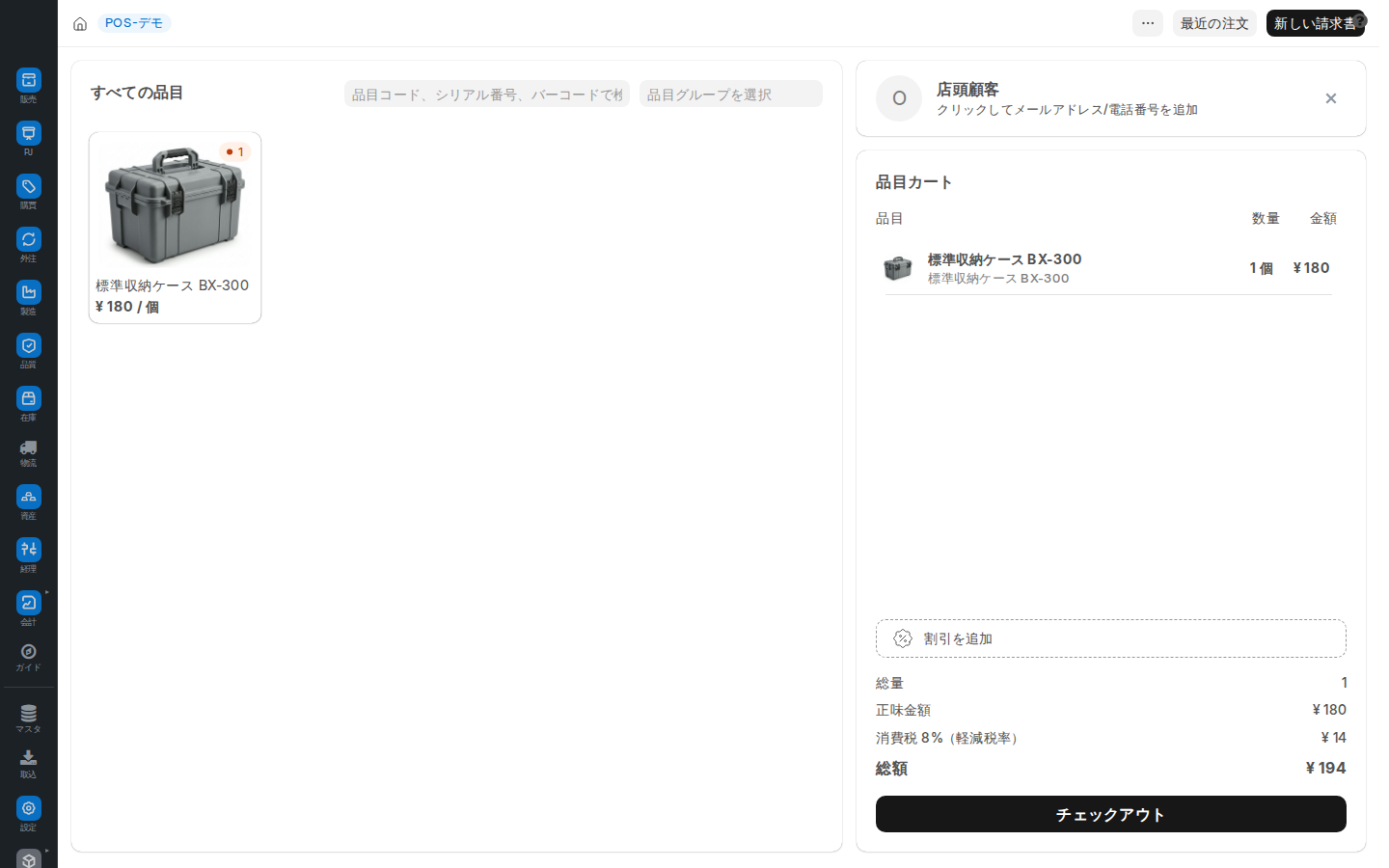Viewport: 1389px width, 868px height.
Task: Click 'クリックしてメールアドレス/電話番号を追加' text
Action: [1067, 110]
